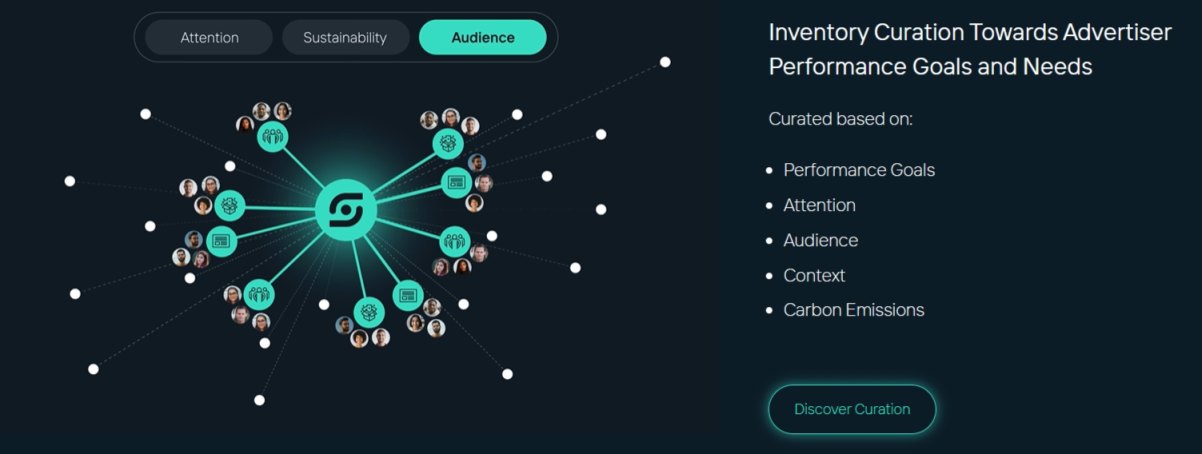Select the highlighted Audience tab
This screenshot has height=454, width=1202.
(483, 38)
